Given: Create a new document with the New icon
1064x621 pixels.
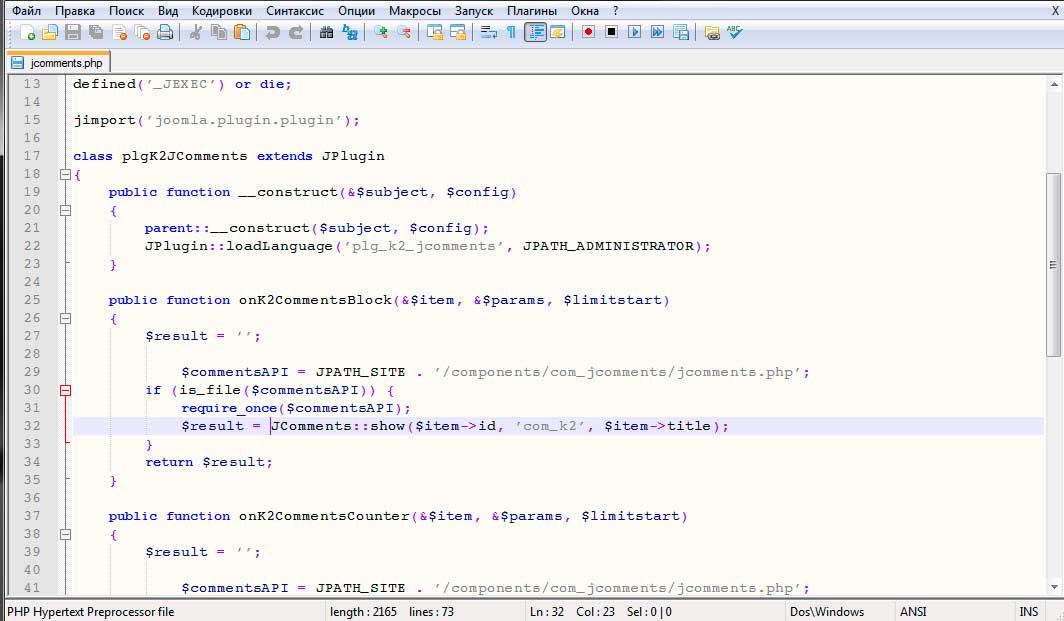Looking at the screenshot, I should (27, 32).
